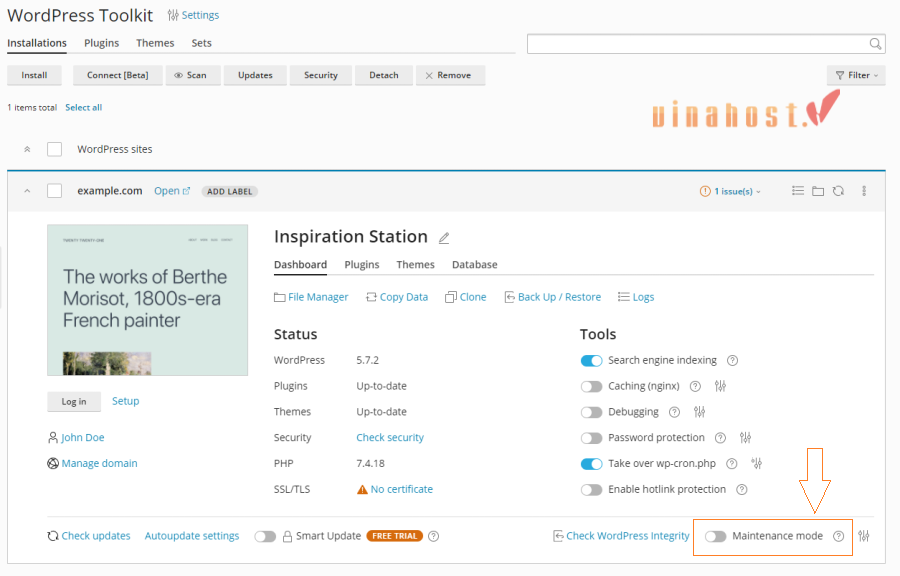Click the orange issue alert icon
The height and width of the screenshot is (576, 900).
pos(705,191)
